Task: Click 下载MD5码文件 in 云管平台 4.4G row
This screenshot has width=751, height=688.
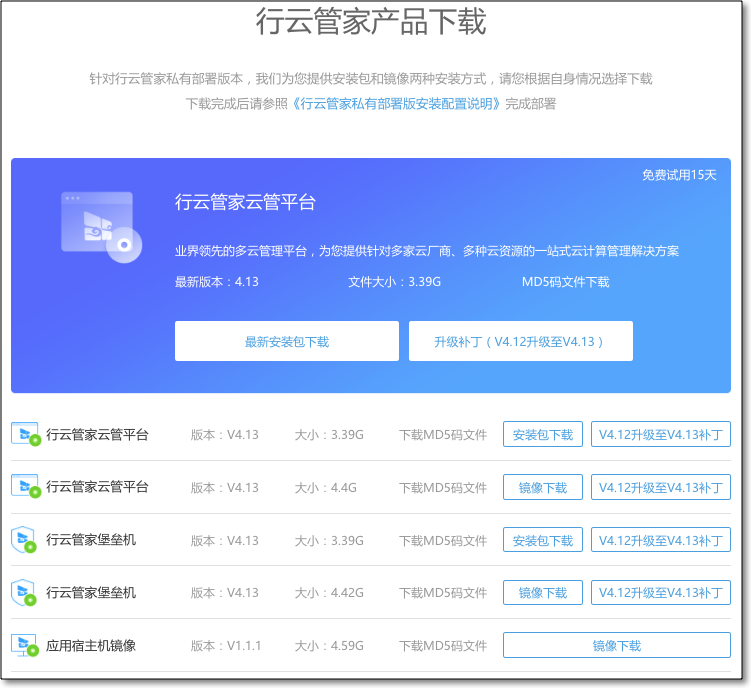Action: (x=443, y=488)
